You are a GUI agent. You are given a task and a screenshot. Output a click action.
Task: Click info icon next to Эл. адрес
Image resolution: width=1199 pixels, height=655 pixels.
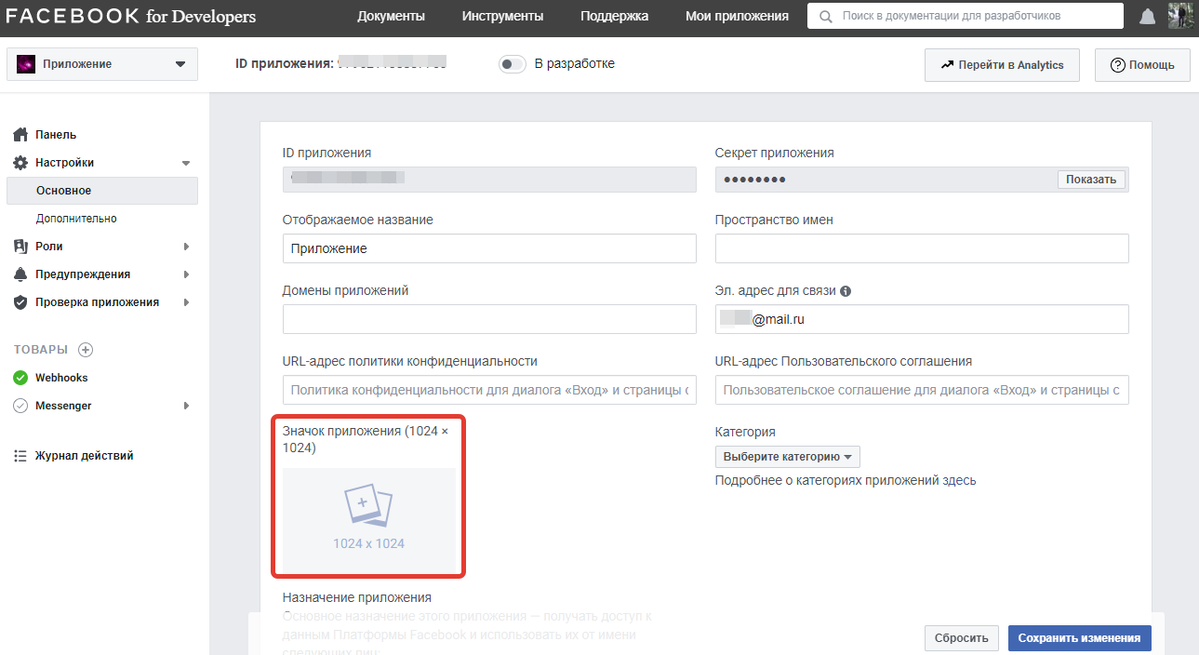click(845, 291)
